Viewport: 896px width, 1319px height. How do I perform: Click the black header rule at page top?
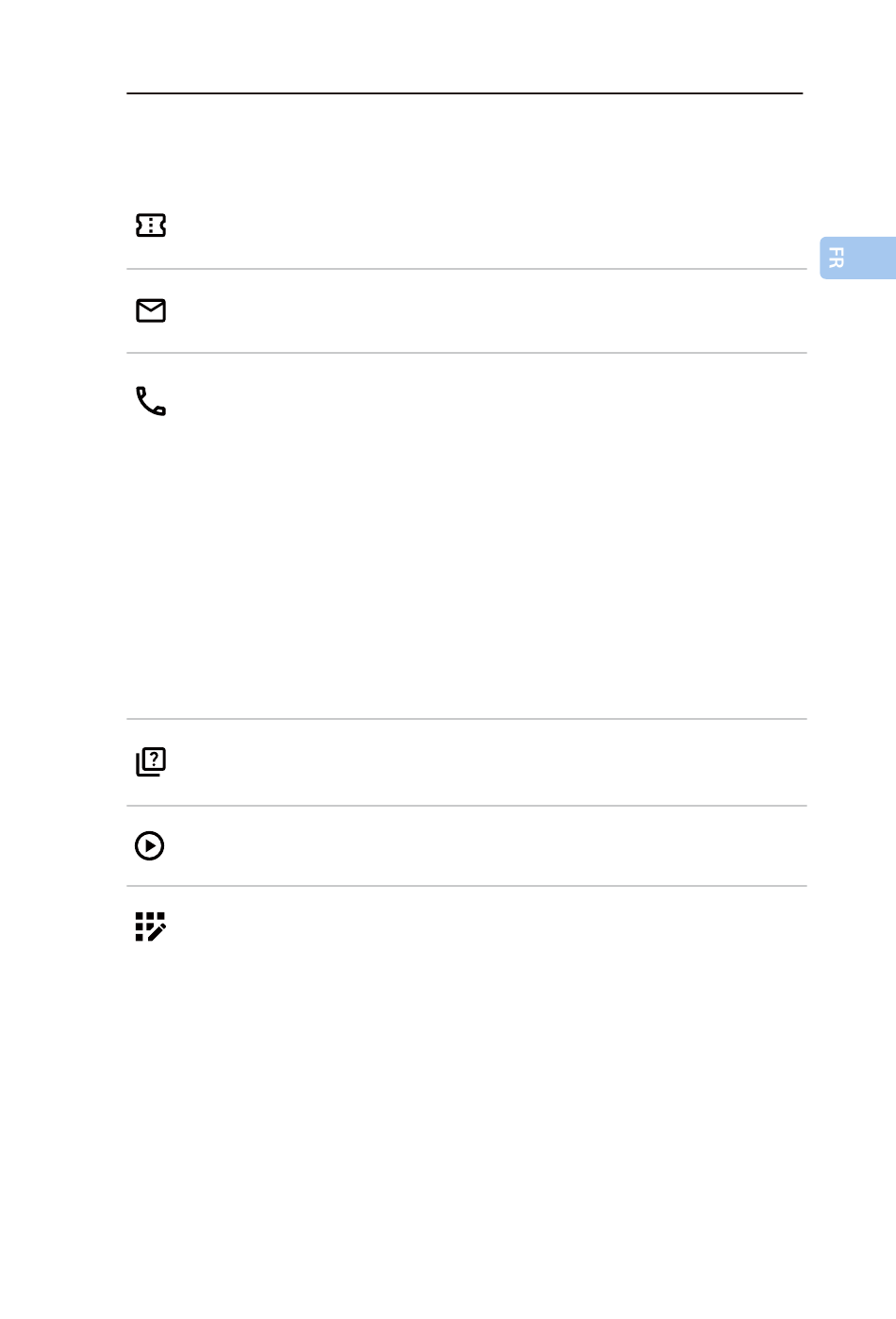[465, 93]
